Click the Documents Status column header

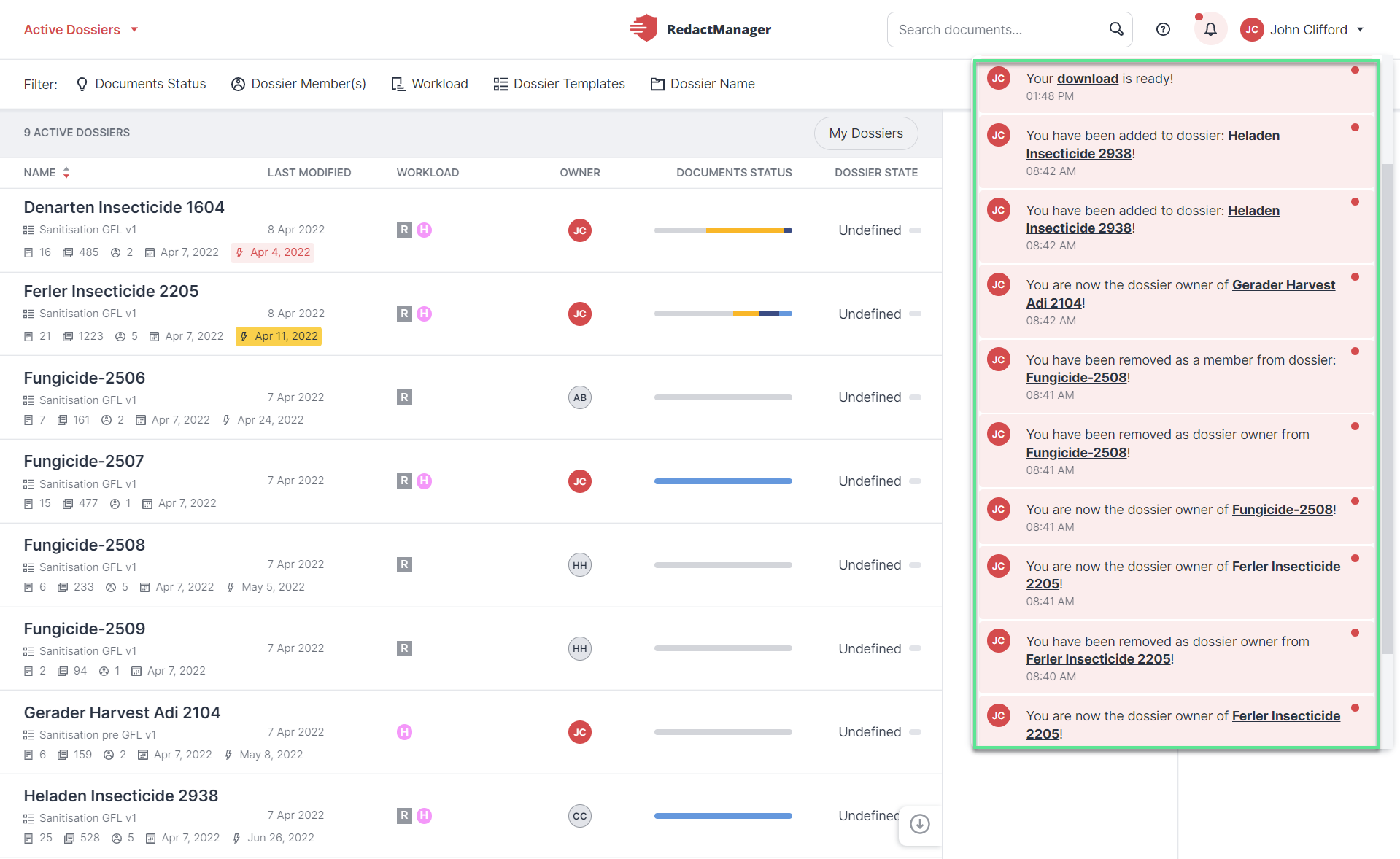click(x=734, y=173)
